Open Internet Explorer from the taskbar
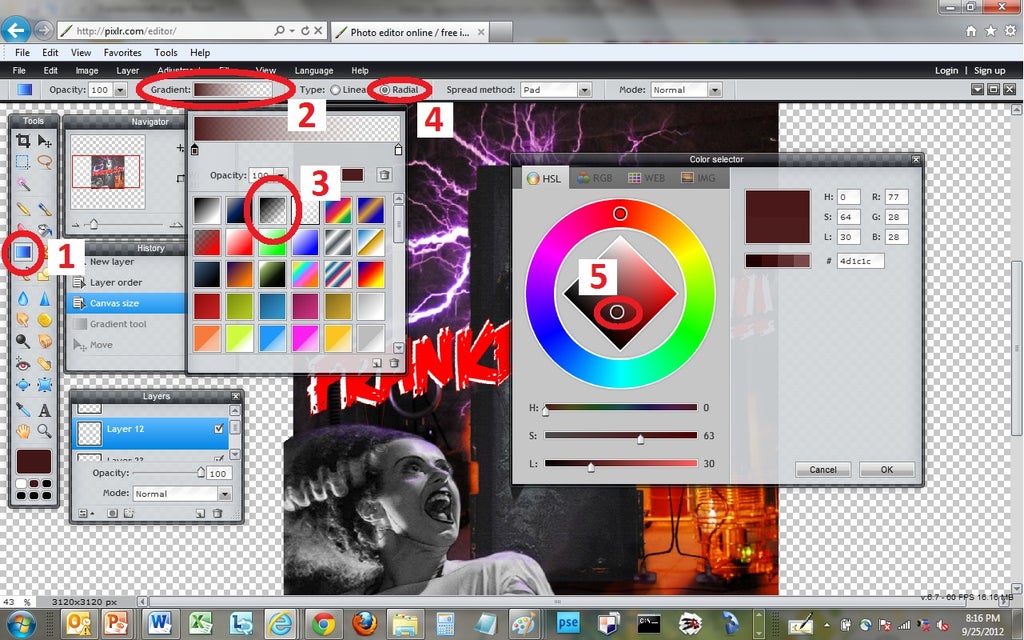 tap(280, 624)
